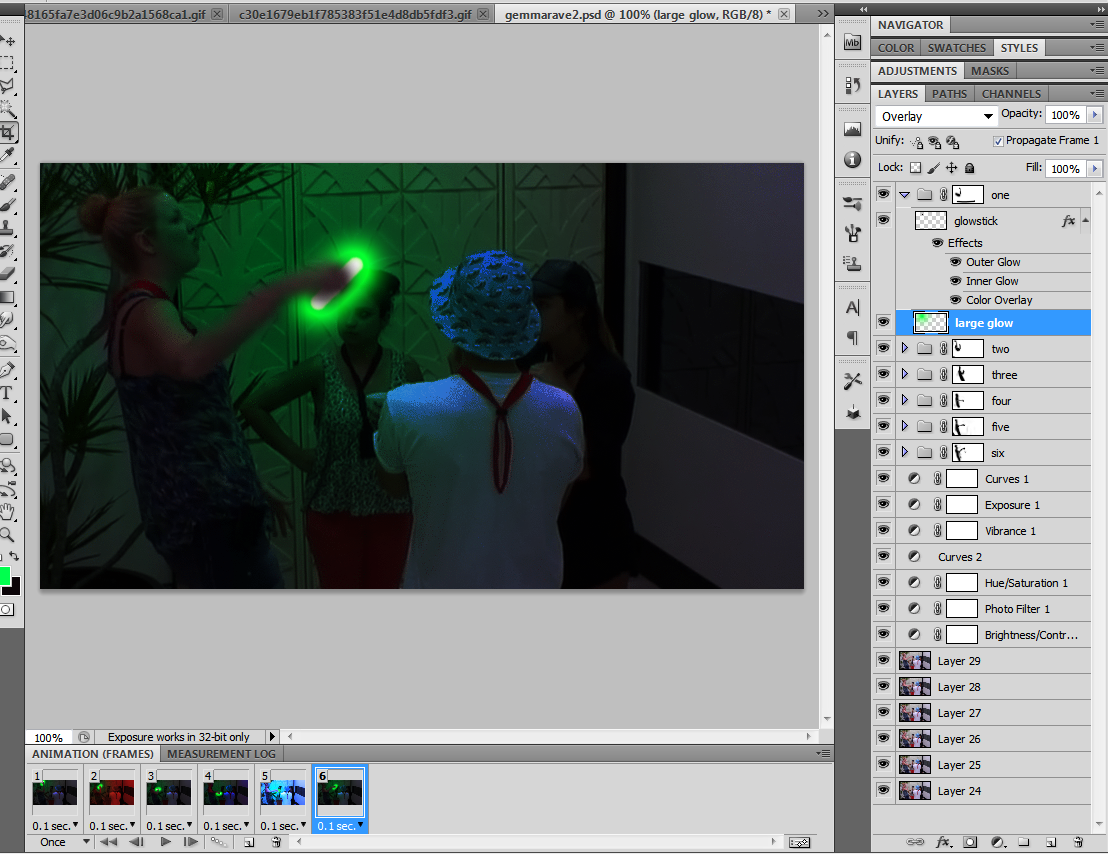Select the Zoom tool in toolbox
This screenshot has width=1108, height=854.
tap(7, 534)
